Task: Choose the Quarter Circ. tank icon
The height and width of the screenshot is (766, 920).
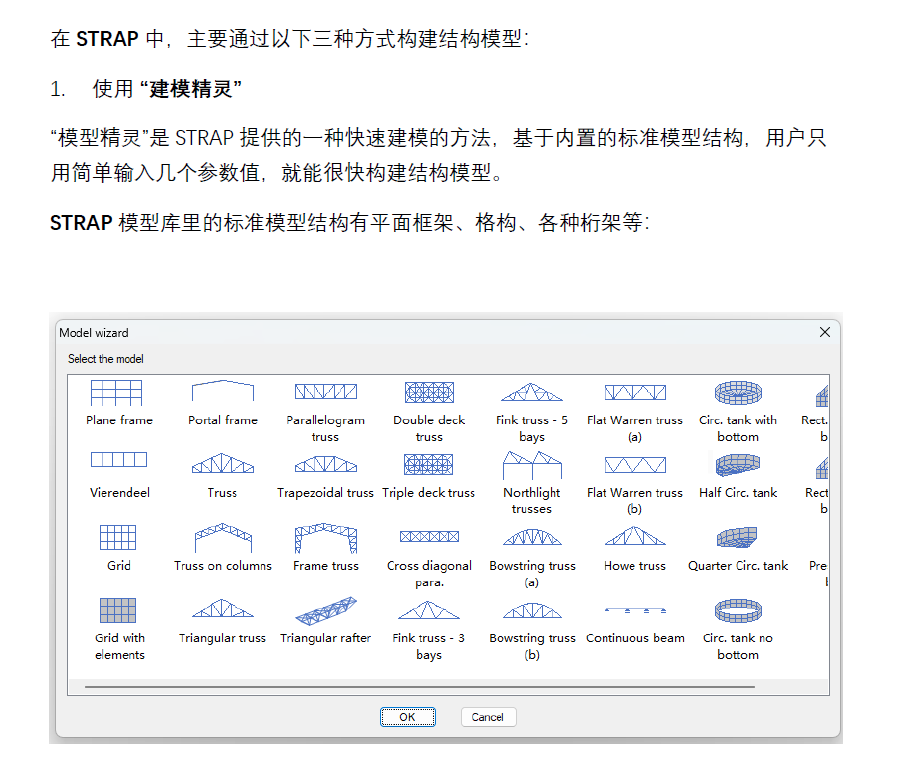Action: pos(737,537)
